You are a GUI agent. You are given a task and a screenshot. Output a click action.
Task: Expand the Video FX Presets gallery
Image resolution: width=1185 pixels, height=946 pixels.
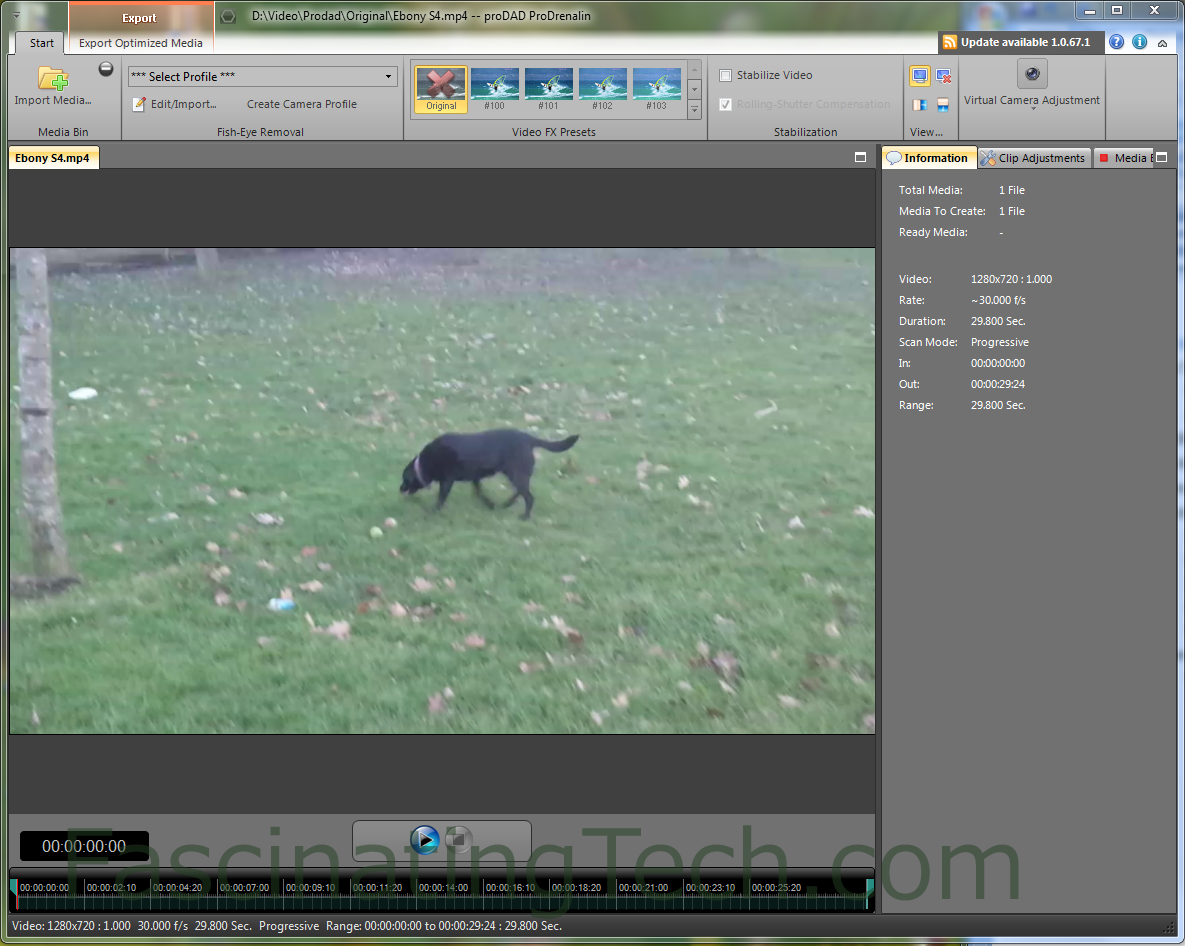click(x=695, y=110)
